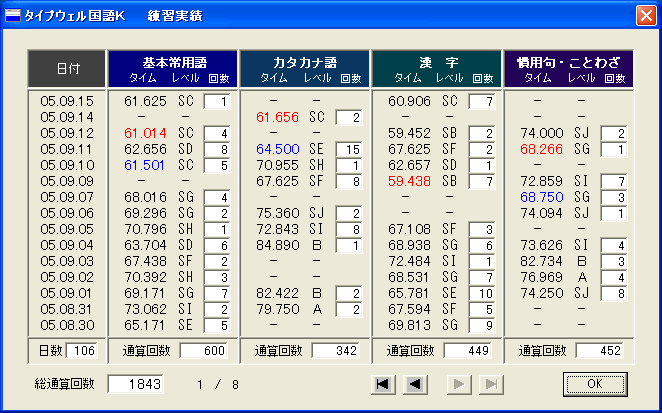Image resolution: width=662 pixels, height=413 pixels.
Task: Click the time value 74.000
Action: (x=542, y=133)
